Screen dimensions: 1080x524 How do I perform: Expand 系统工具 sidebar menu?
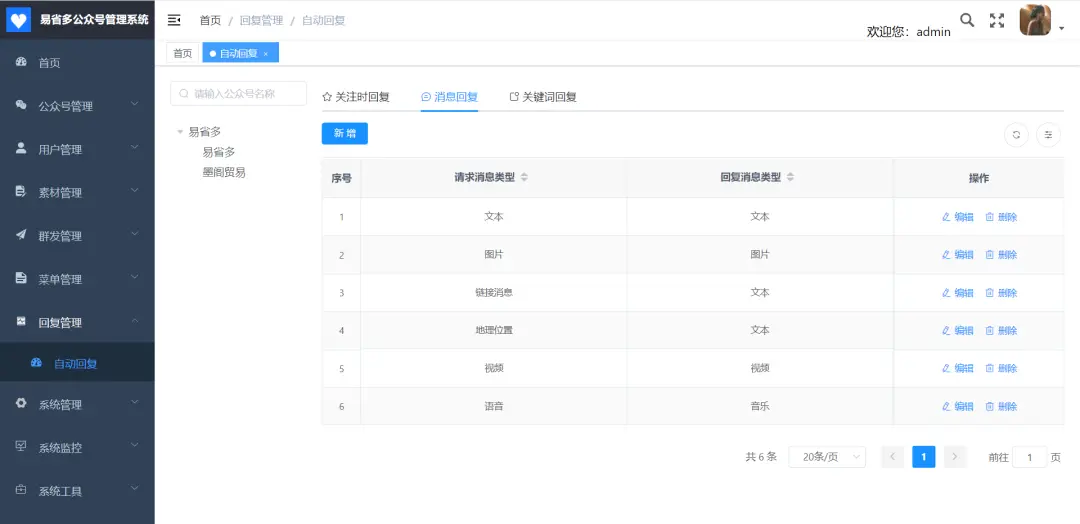coord(135,490)
